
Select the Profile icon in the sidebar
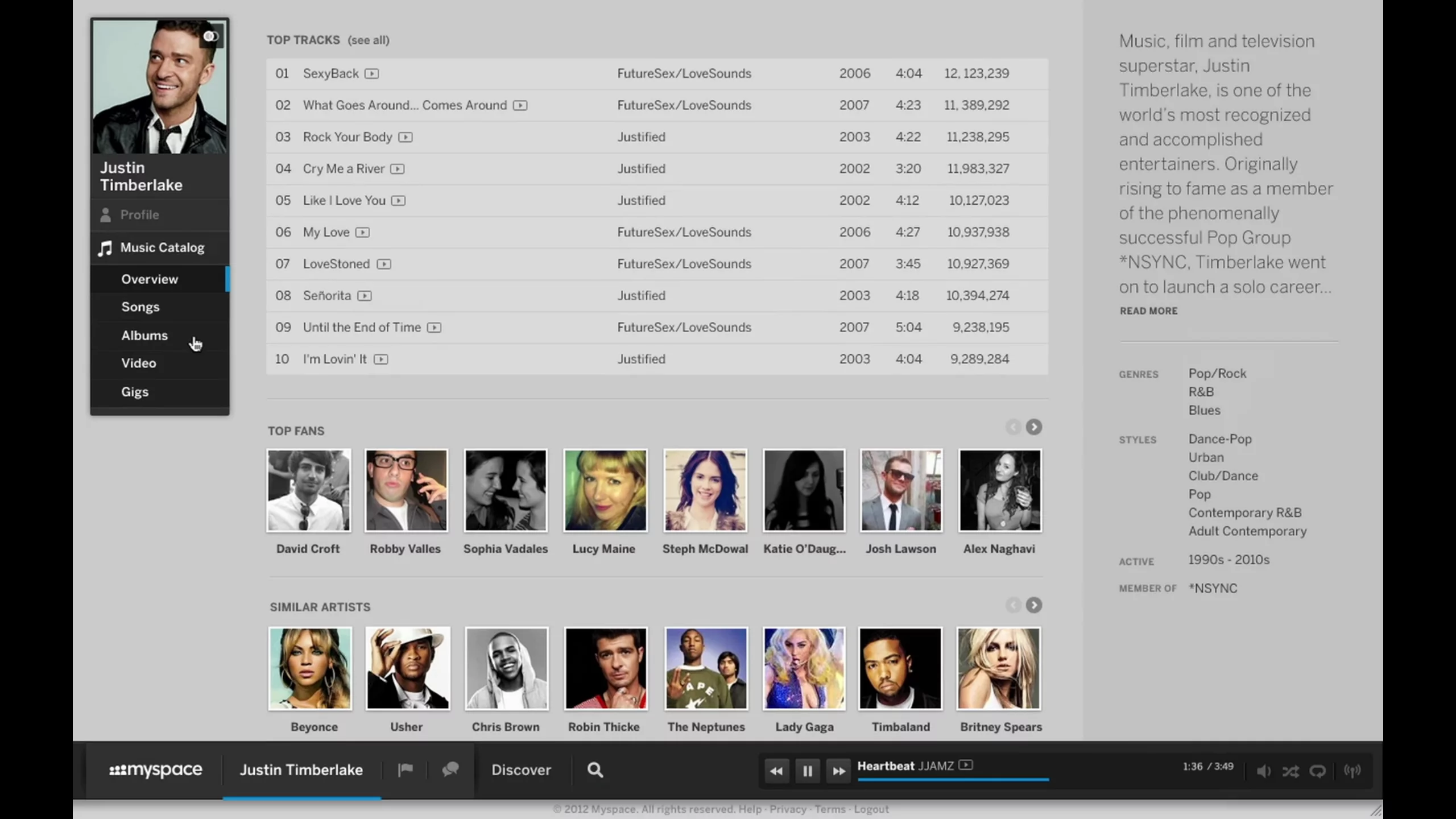(106, 214)
